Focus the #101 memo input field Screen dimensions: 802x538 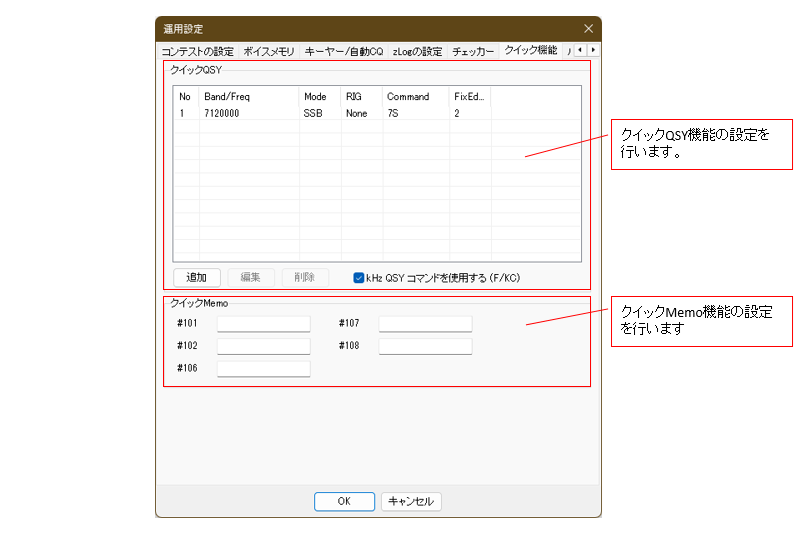pyautogui.click(x=263, y=324)
